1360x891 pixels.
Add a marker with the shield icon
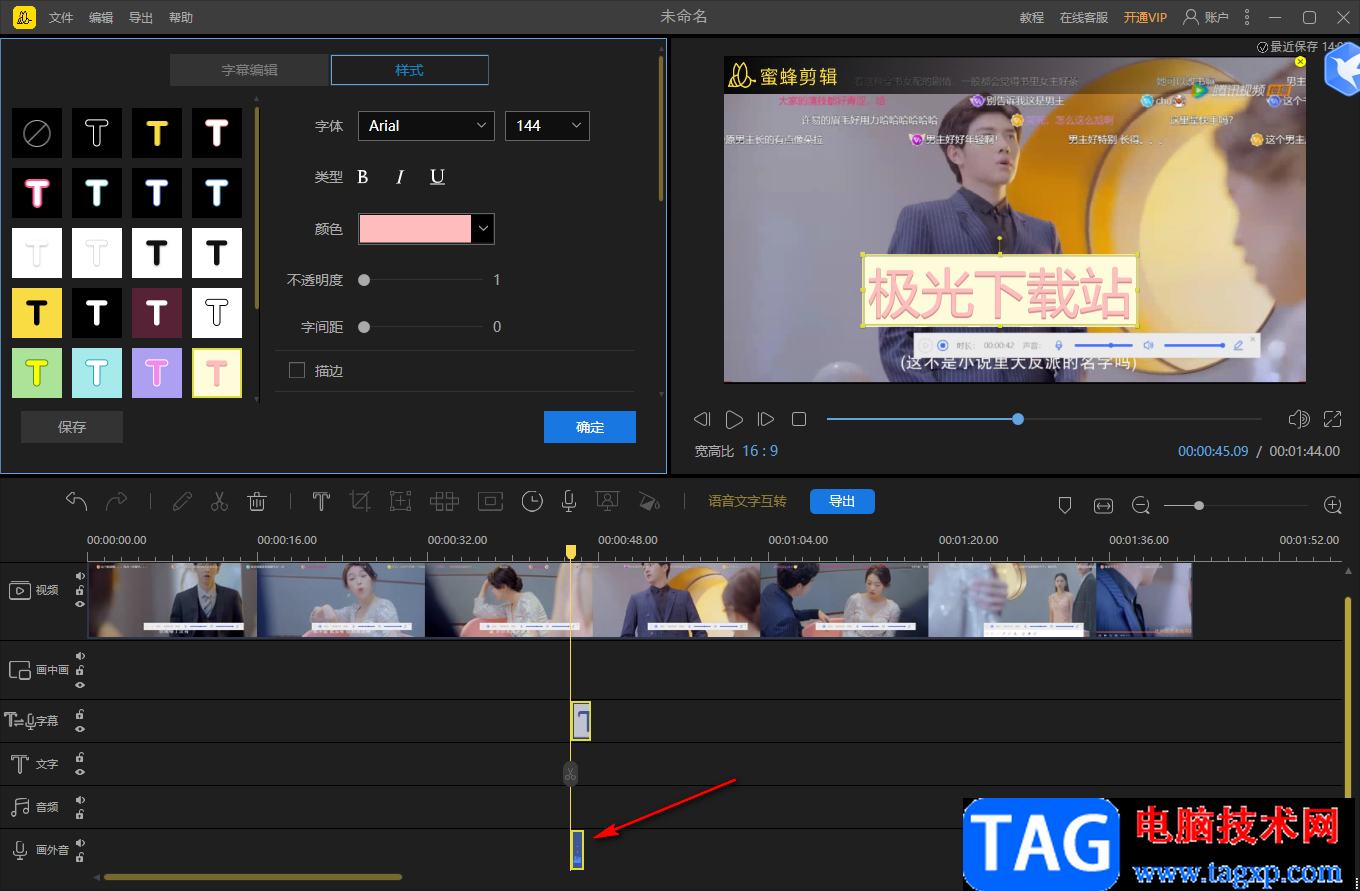click(1065, 506)
